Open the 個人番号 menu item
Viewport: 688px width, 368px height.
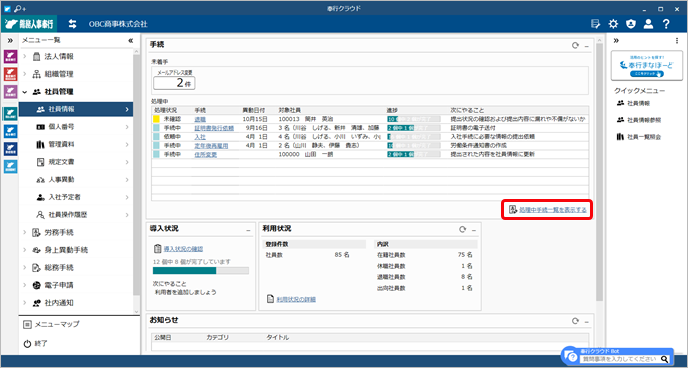pyautogui.click(x=76, y=127)
